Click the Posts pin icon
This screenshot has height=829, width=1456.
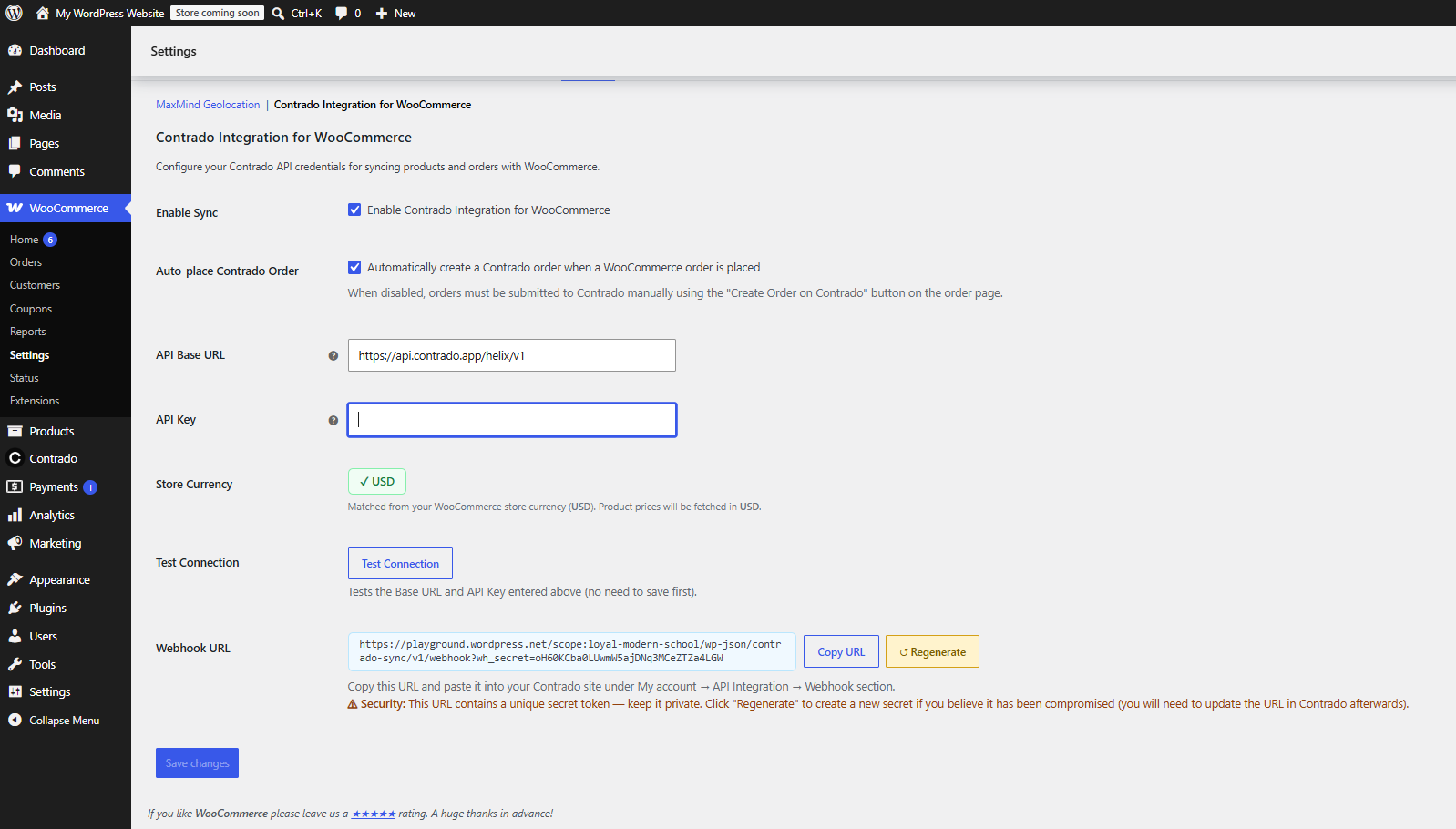(15, 87)
